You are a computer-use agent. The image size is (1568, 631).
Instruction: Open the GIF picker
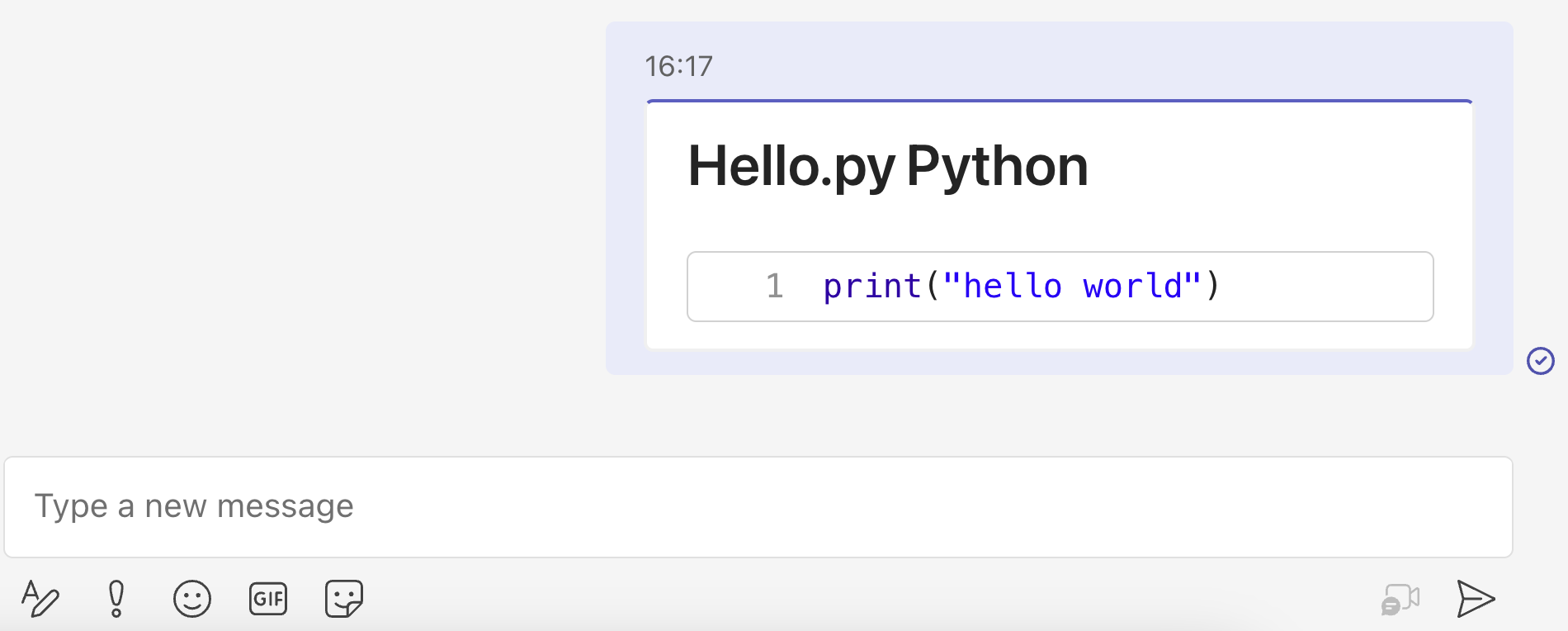coord(268,599)
